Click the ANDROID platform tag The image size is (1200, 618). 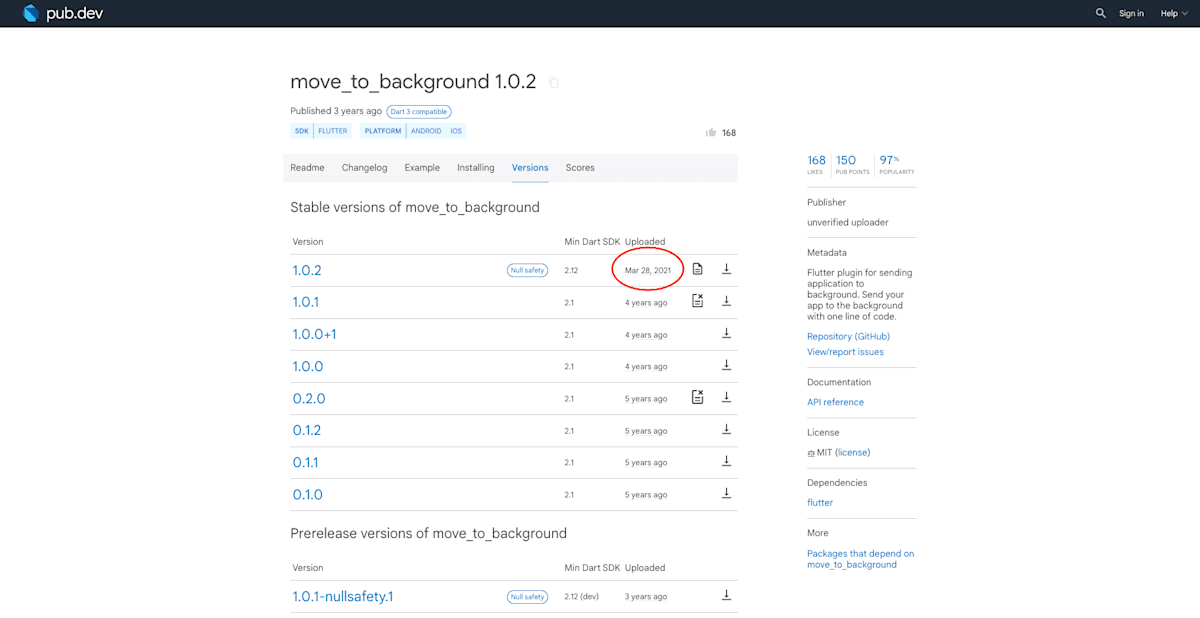click(426, 131)
